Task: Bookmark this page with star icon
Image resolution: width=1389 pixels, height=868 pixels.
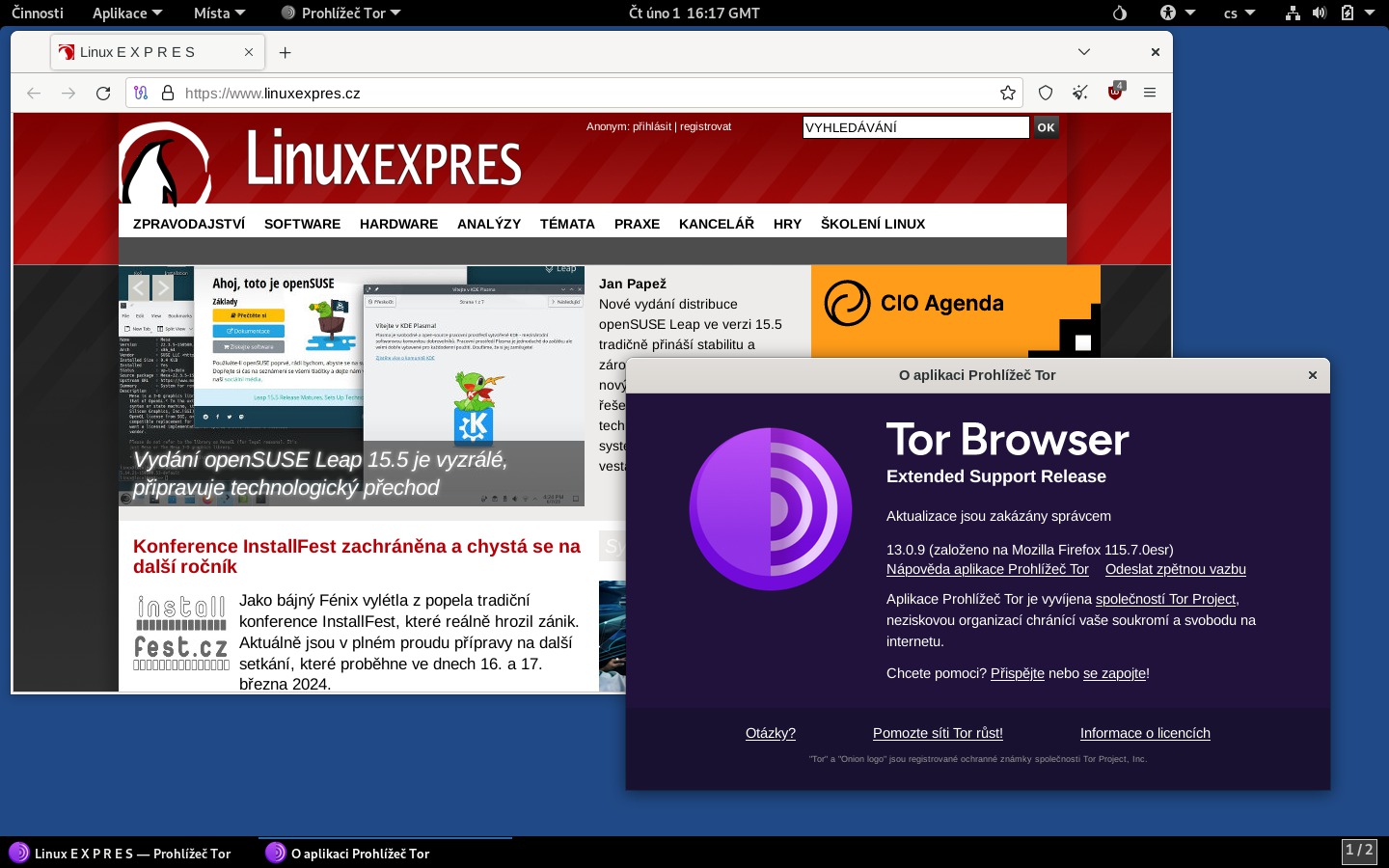Action: point(1008,94)
